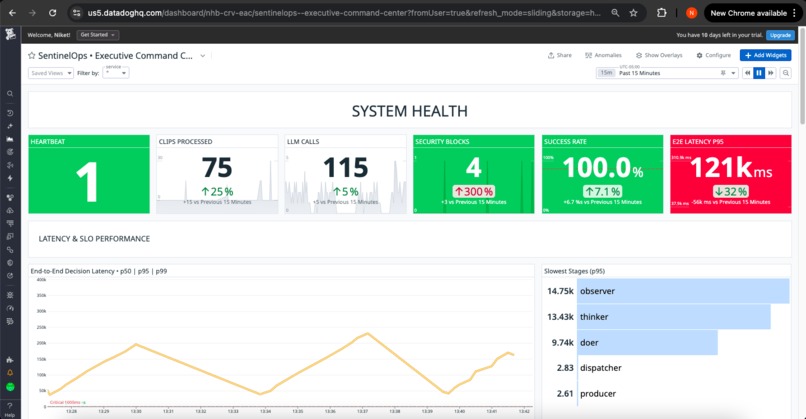Screen dimensions: 806x419
Task: Open the Dashboards chart icon in sidebar
Action: click(x=10, y=139)
